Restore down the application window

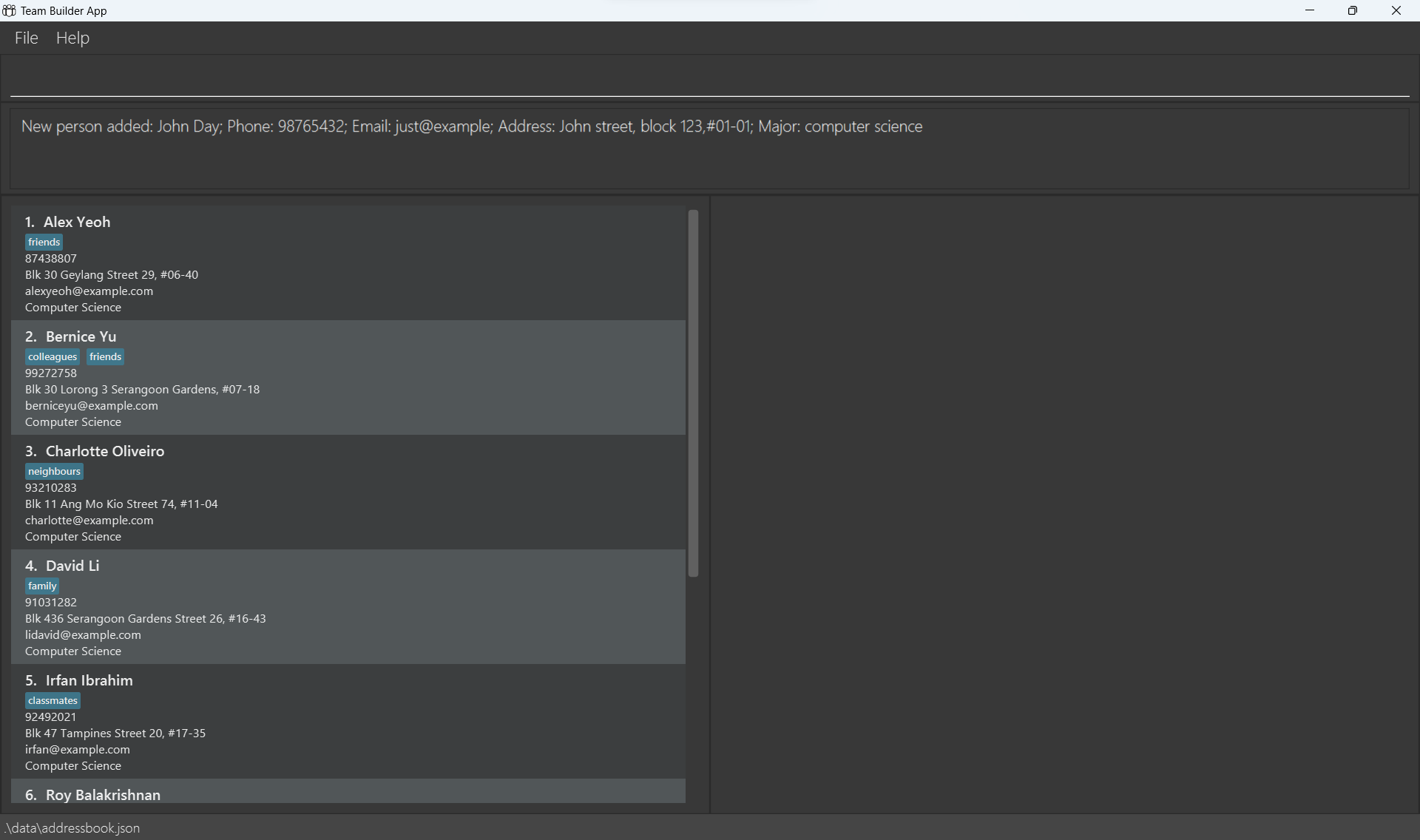coord(1353,10)
